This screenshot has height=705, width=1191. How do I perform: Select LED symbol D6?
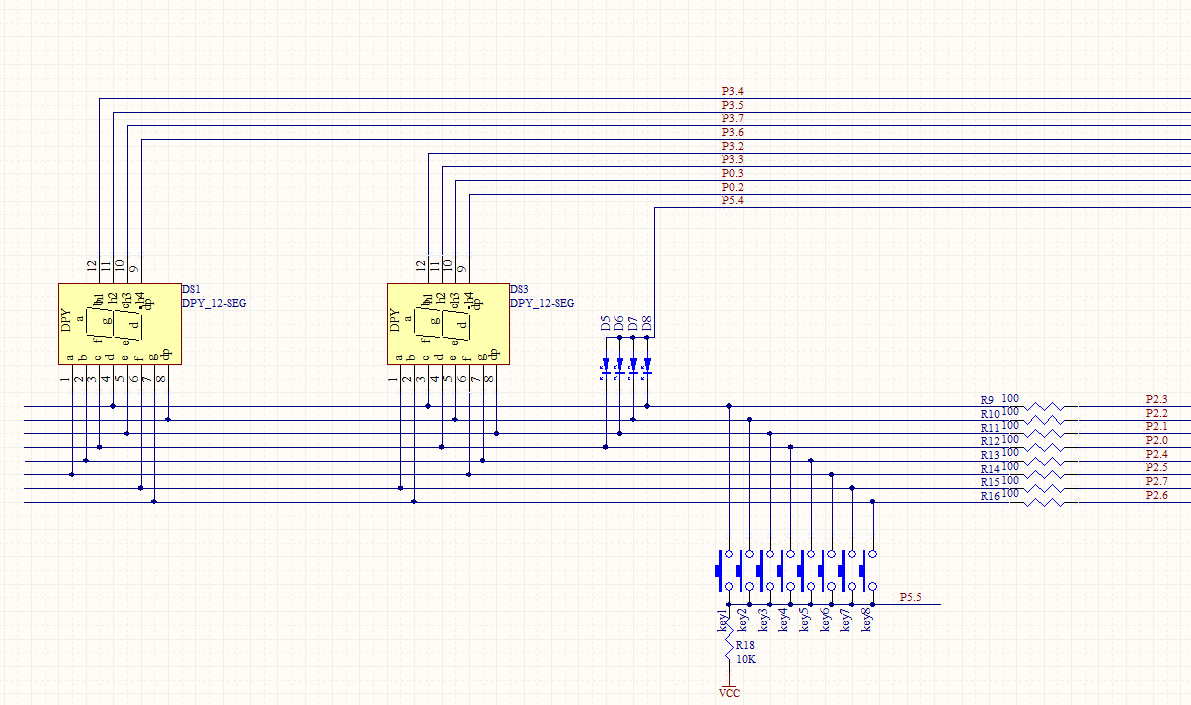619,367
